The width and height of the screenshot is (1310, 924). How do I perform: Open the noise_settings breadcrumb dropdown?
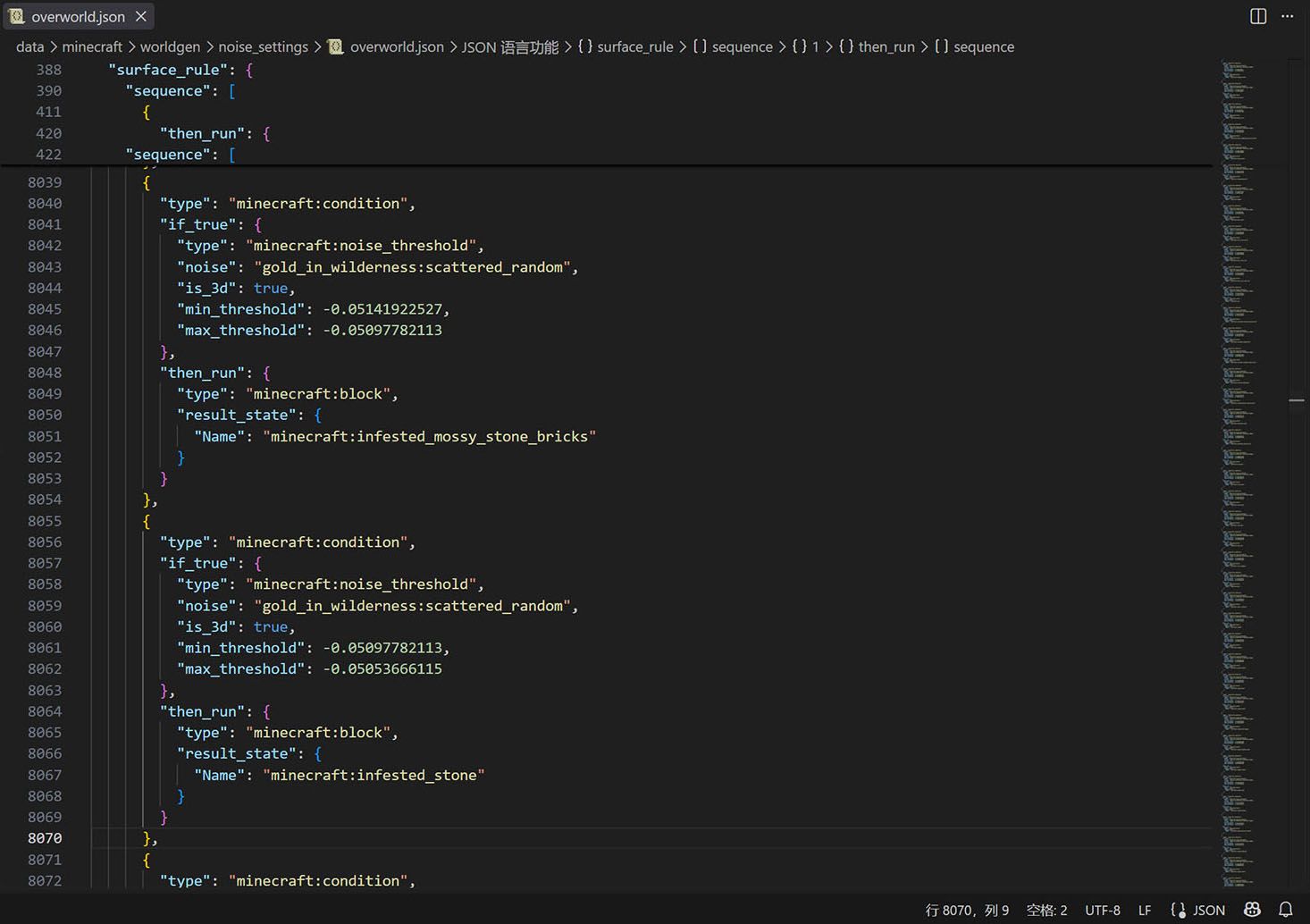[263, 46]
